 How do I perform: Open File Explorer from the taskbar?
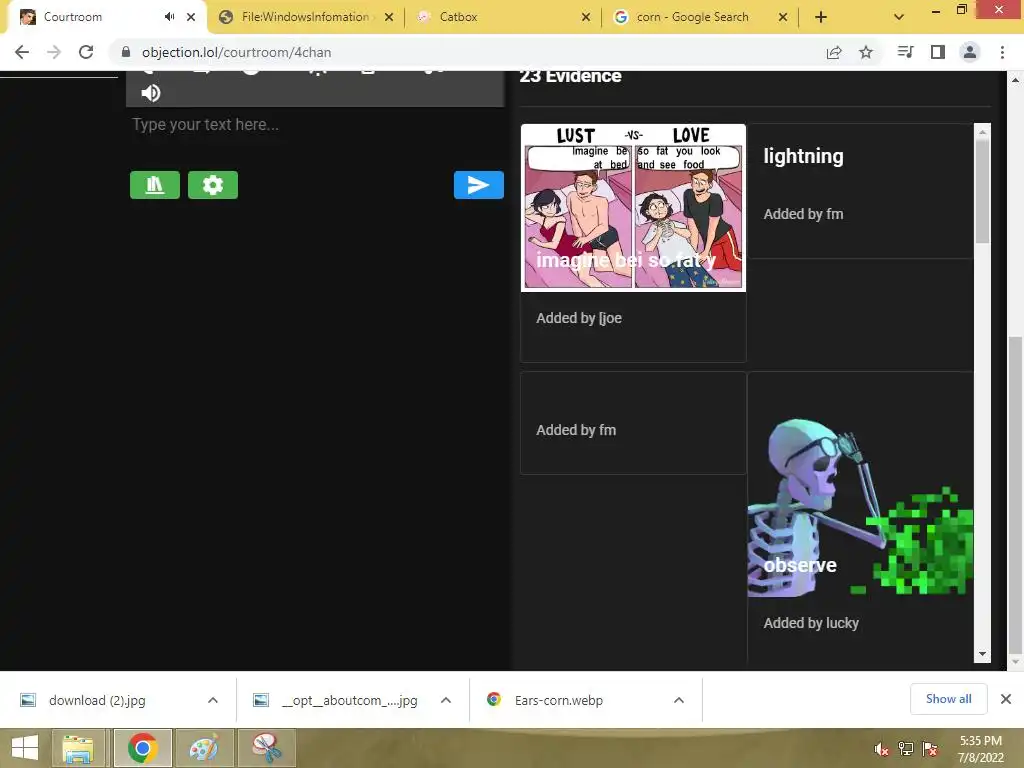coord(78,748)
